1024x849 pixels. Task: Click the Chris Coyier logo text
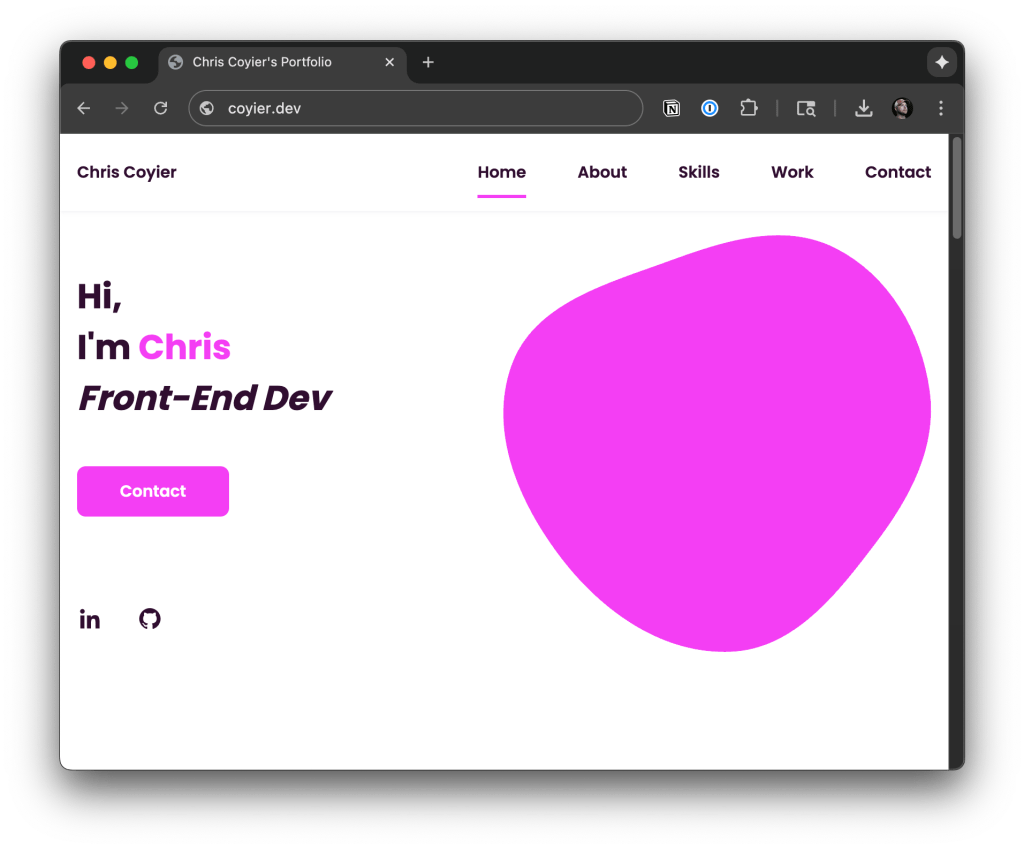coord(127,172)
